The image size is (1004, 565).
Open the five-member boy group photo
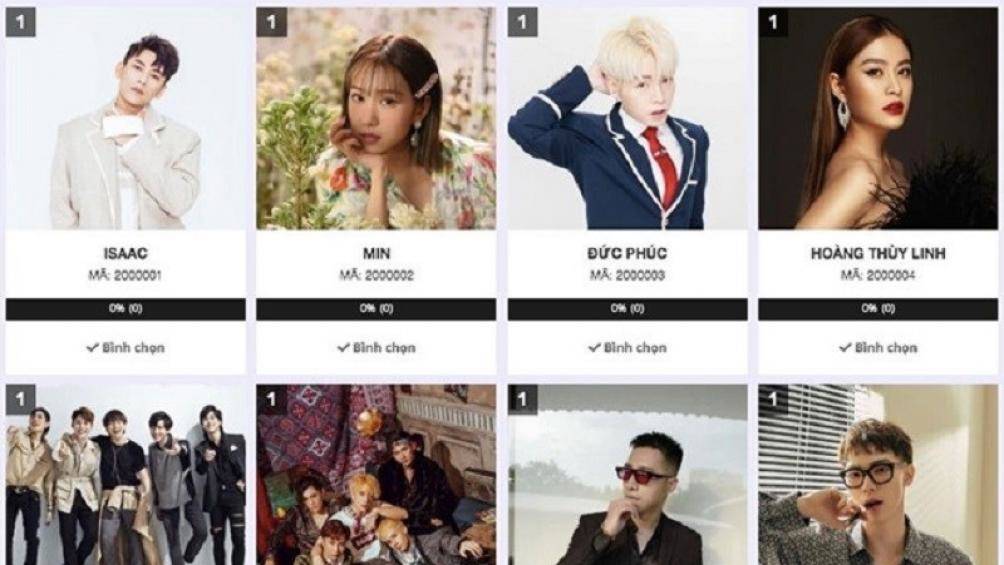click(126, 475)
